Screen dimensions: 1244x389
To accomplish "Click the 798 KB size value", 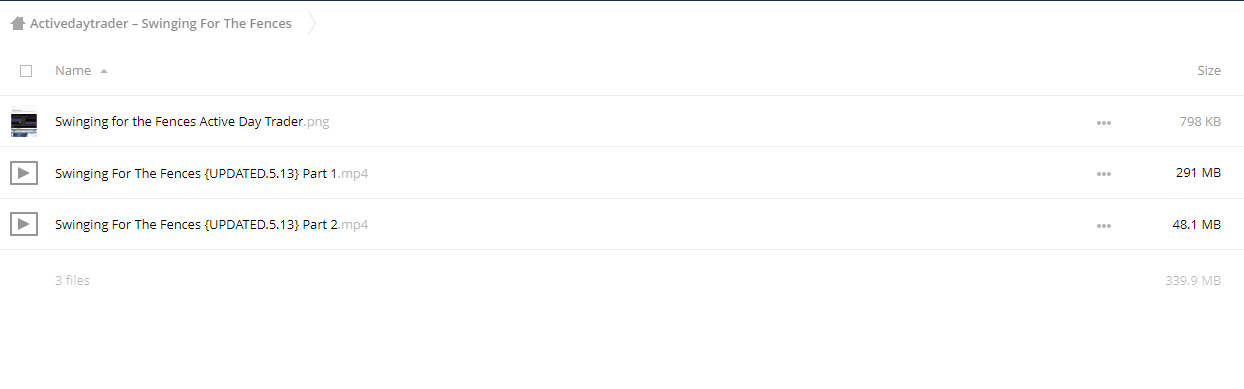I will point(1200,122).
